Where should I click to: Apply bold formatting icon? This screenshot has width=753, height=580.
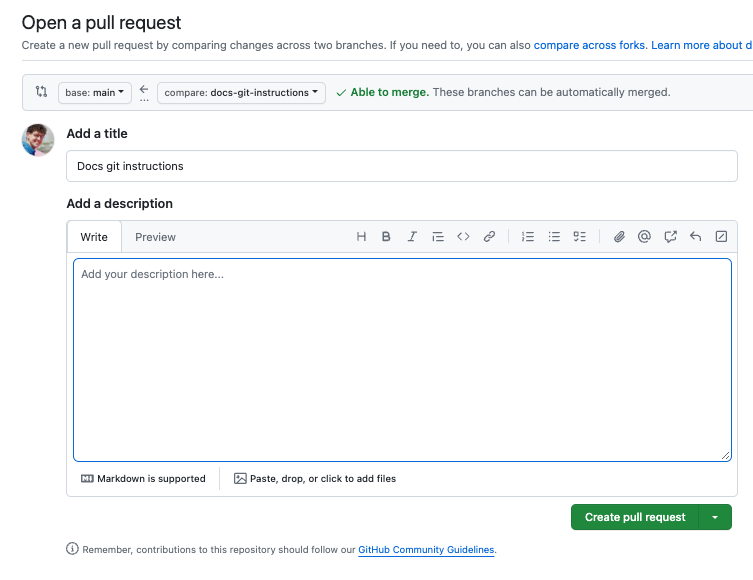(386, 236)
